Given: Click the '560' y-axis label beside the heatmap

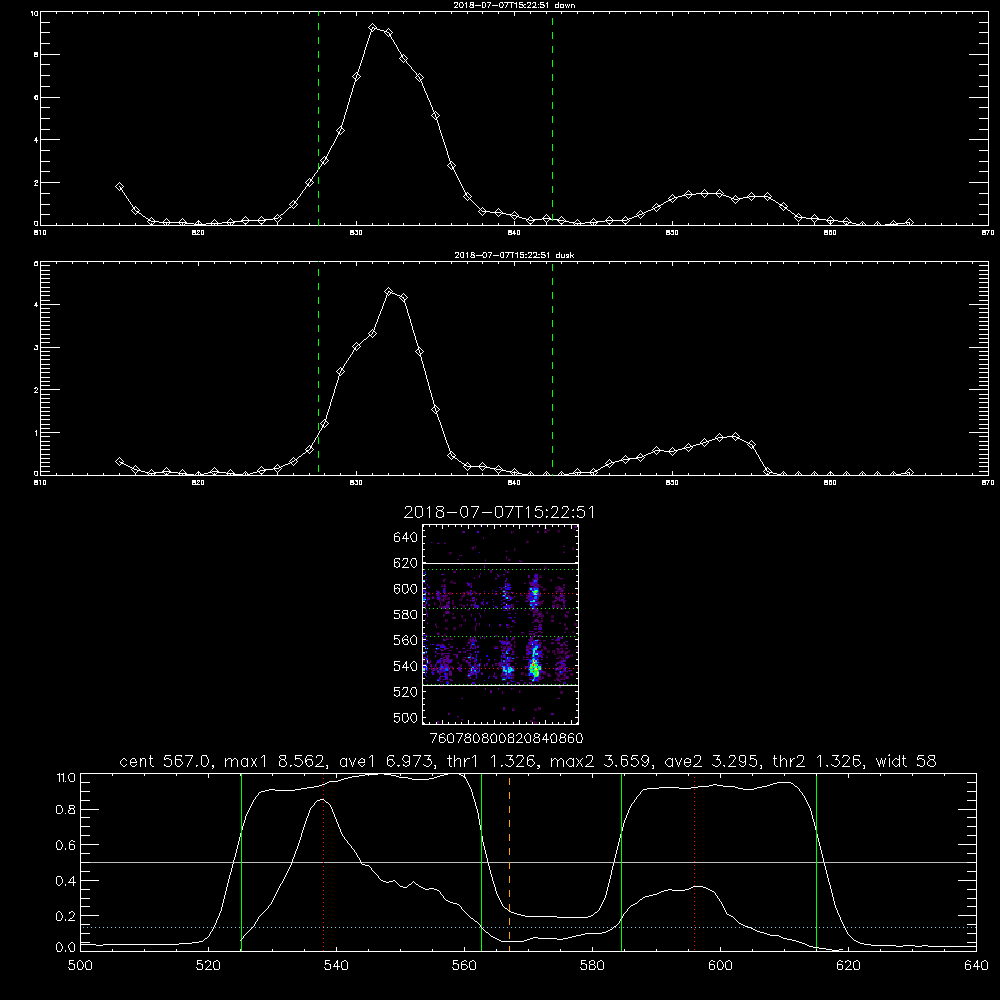Looking at the screenshot, I should tap(406, 640).
